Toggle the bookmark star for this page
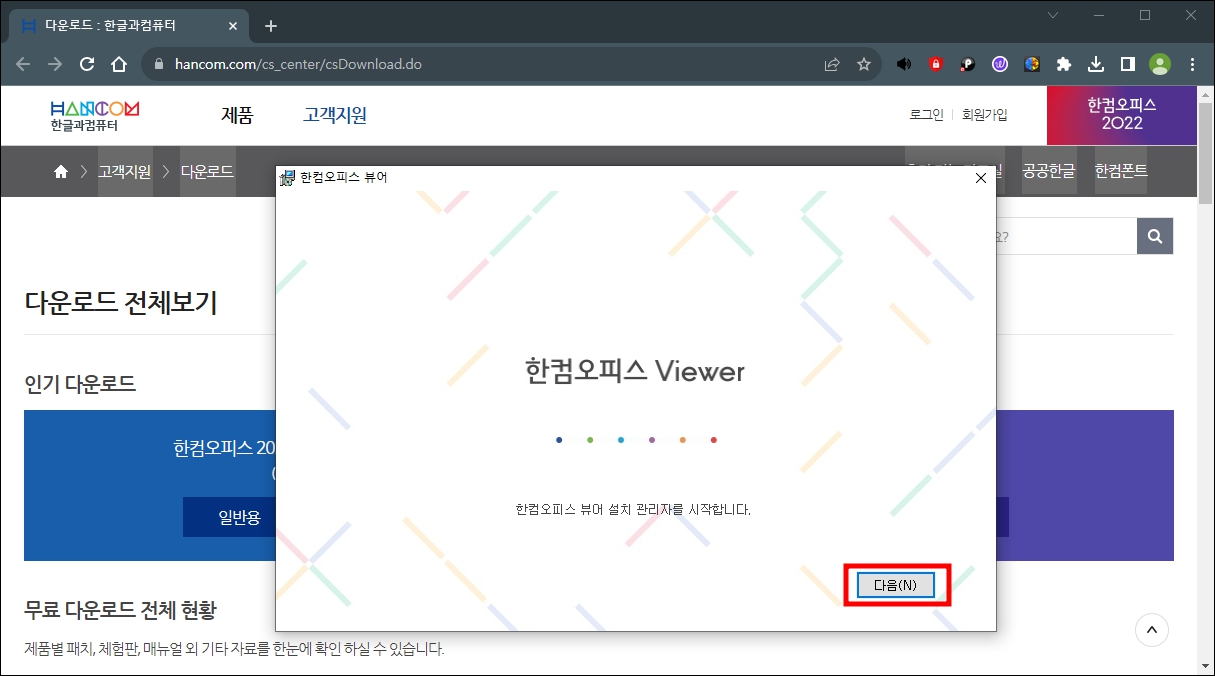1215x676 pixels. pyautogui.click(x=864, y=63)
